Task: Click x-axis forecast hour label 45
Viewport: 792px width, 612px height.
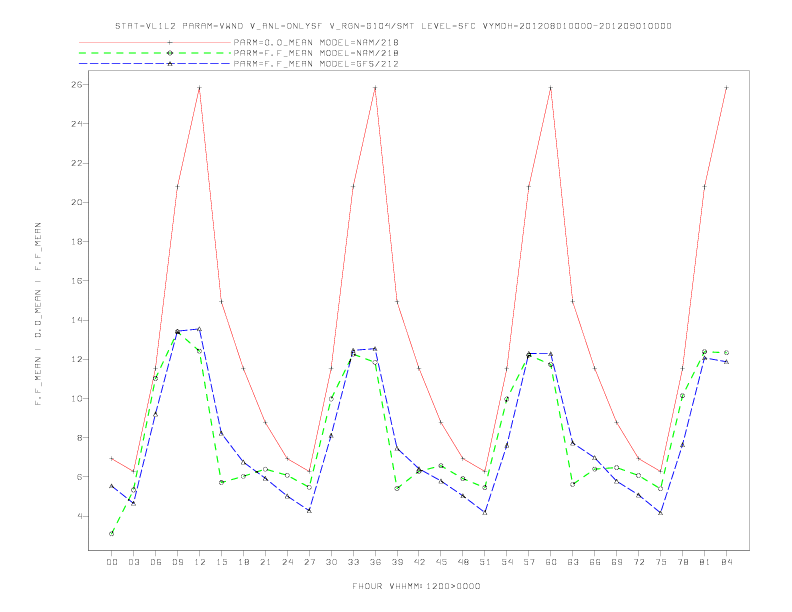Action: 441,562
